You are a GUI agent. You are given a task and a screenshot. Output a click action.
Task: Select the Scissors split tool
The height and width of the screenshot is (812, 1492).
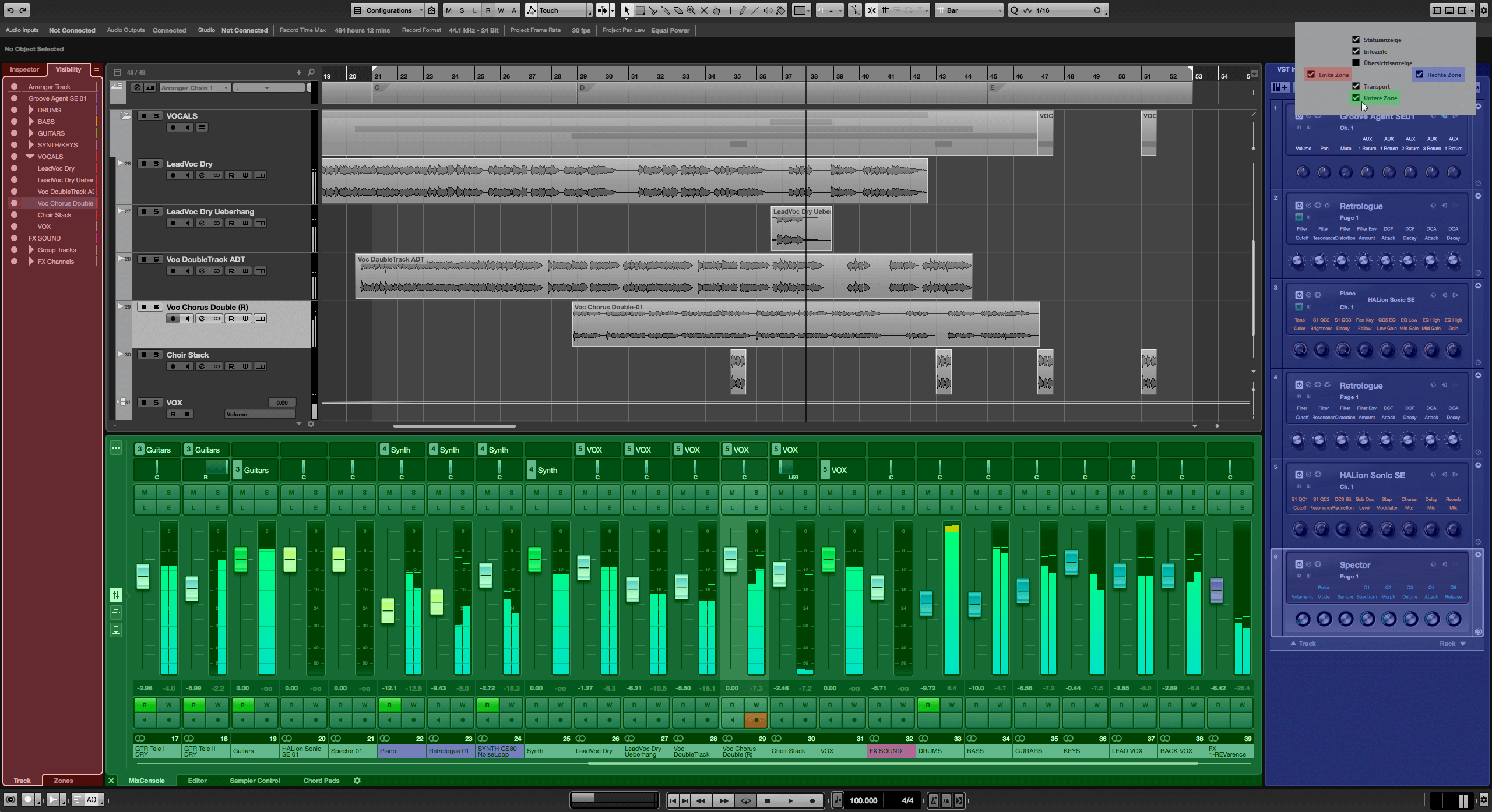[652, 10]
